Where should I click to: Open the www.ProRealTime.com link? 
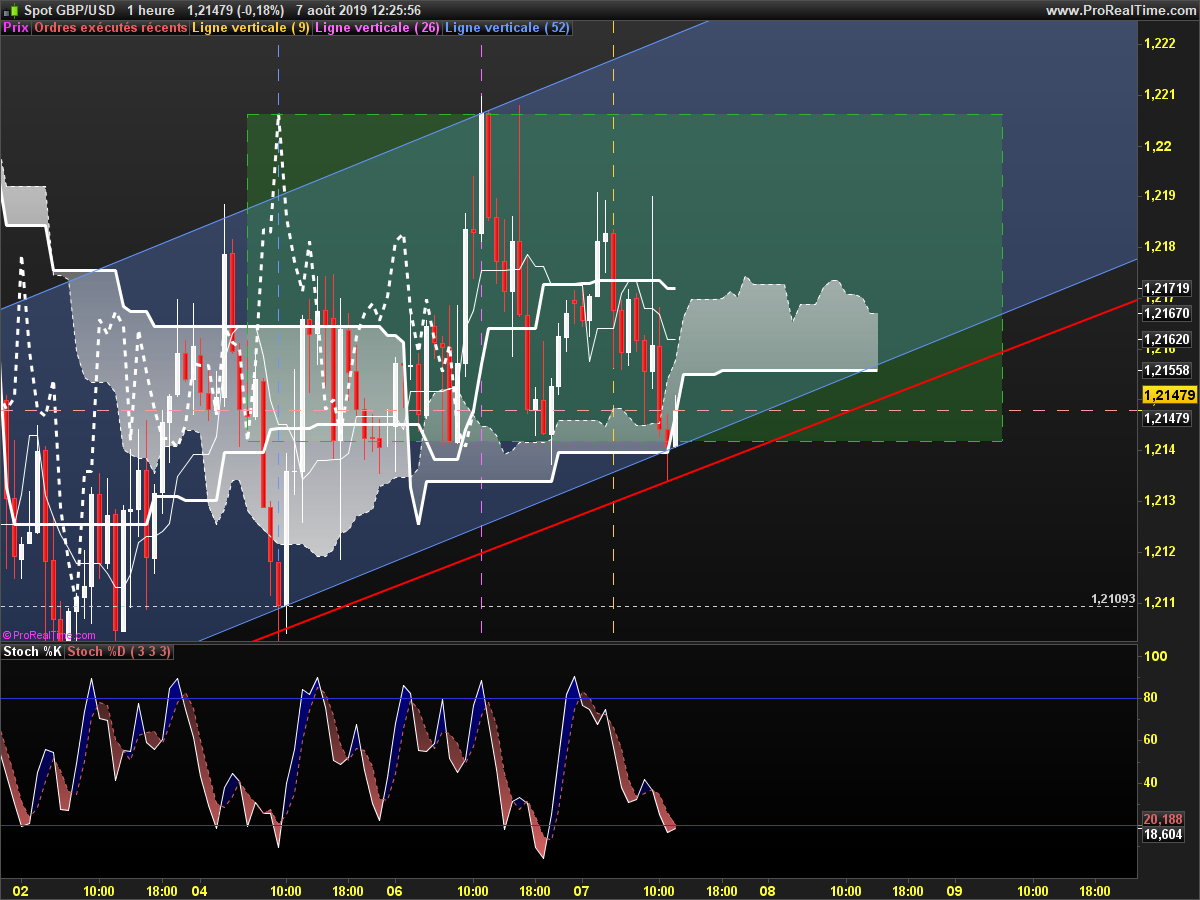tap(1120, 10)
